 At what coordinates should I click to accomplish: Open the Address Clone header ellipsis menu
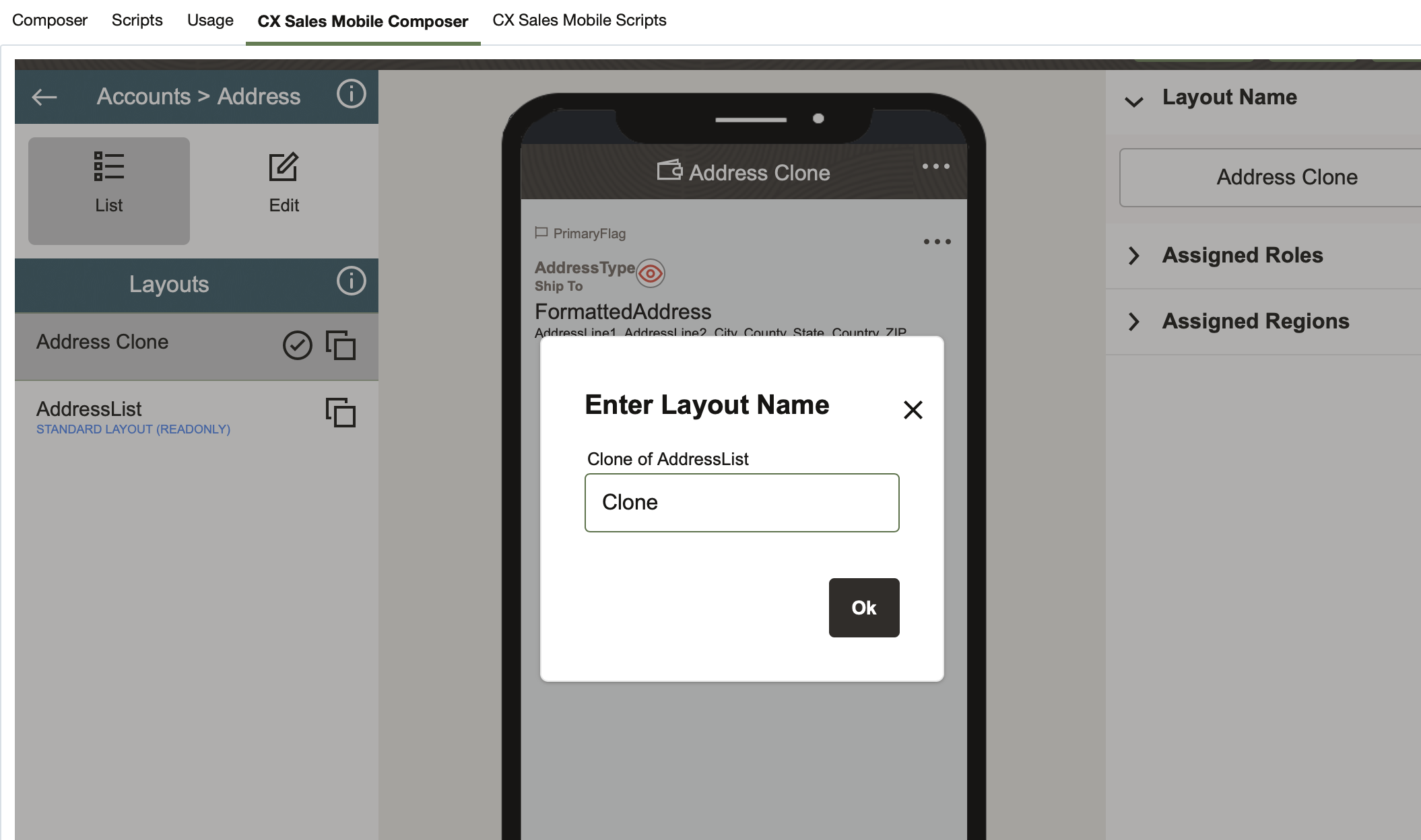[935, 166]
